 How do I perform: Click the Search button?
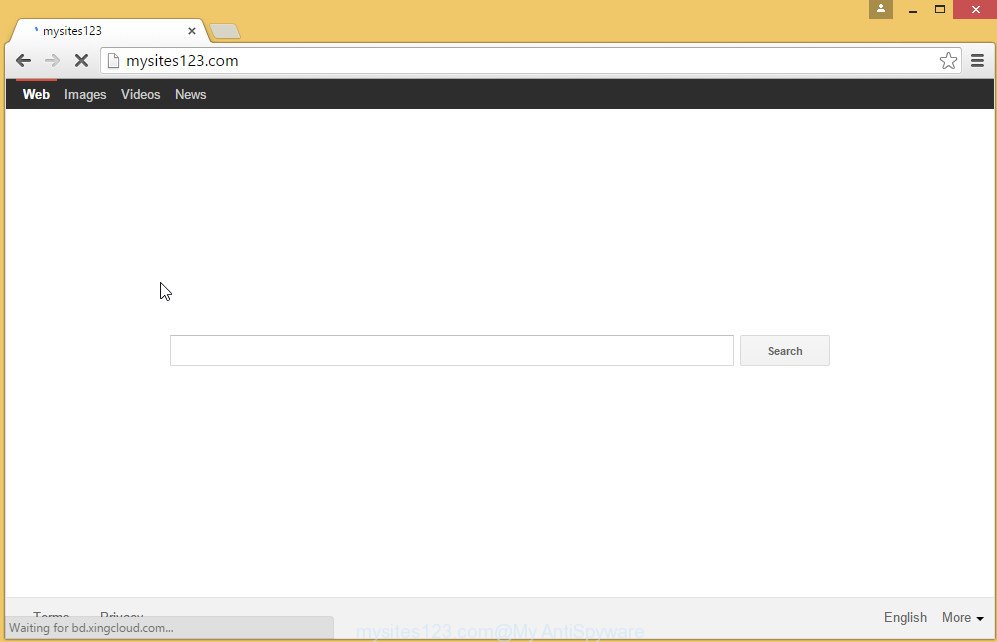785,351
